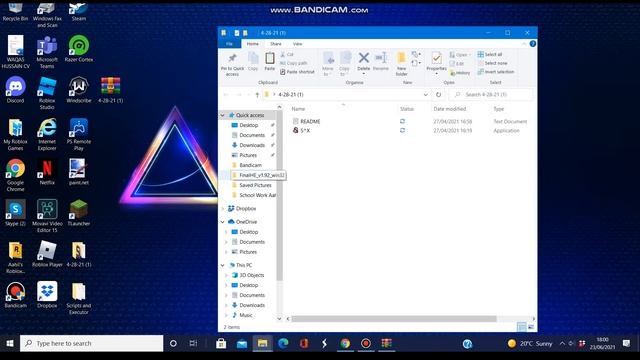Click Pin to Quick access in ribbon

tap(232, 64)
